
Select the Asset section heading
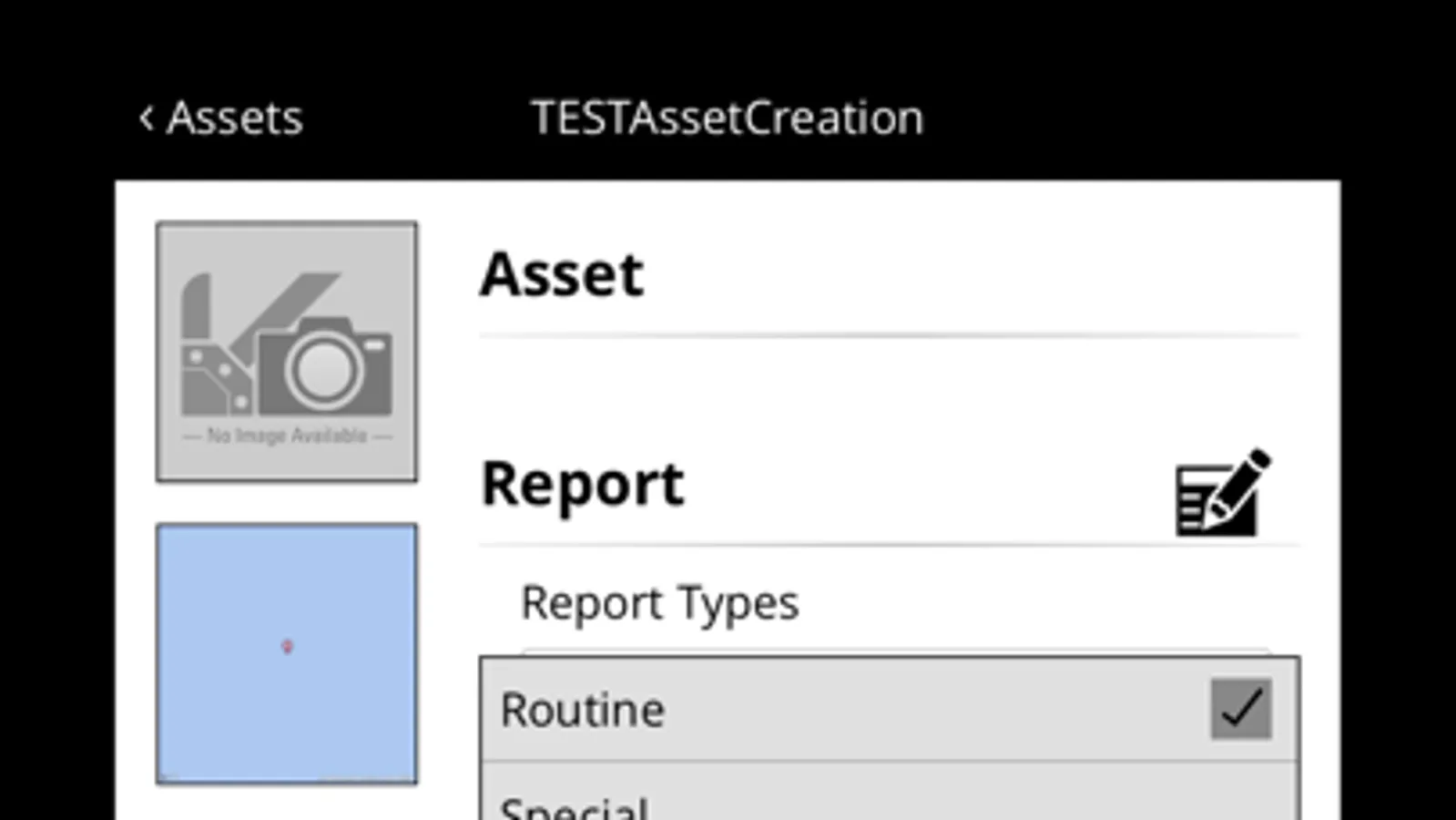(562, 274)
